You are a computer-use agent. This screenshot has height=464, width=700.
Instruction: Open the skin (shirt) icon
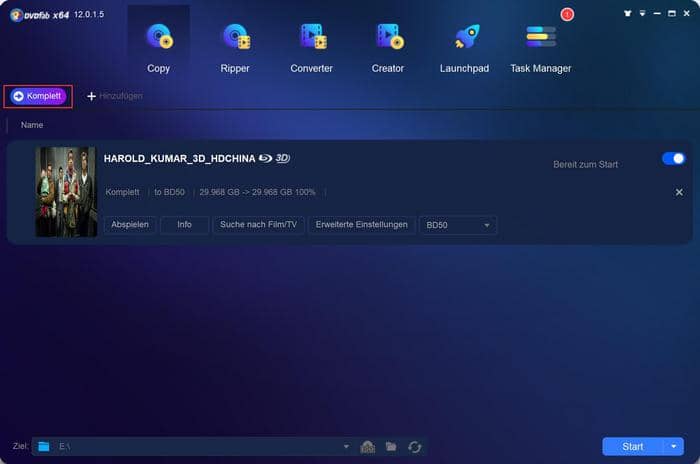pos(628,13)
